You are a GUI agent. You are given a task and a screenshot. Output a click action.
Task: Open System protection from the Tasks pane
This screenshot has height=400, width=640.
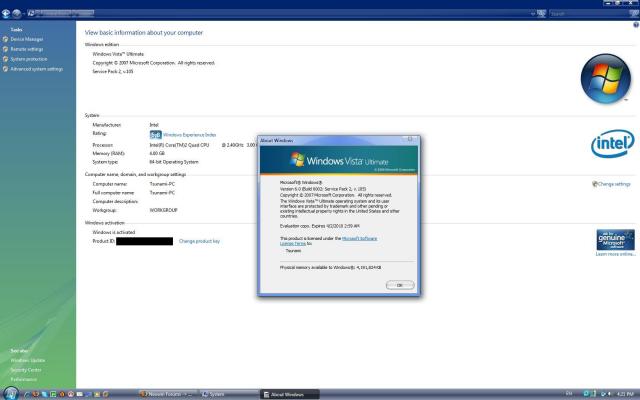pyautogui.click(x=29, y=59)
